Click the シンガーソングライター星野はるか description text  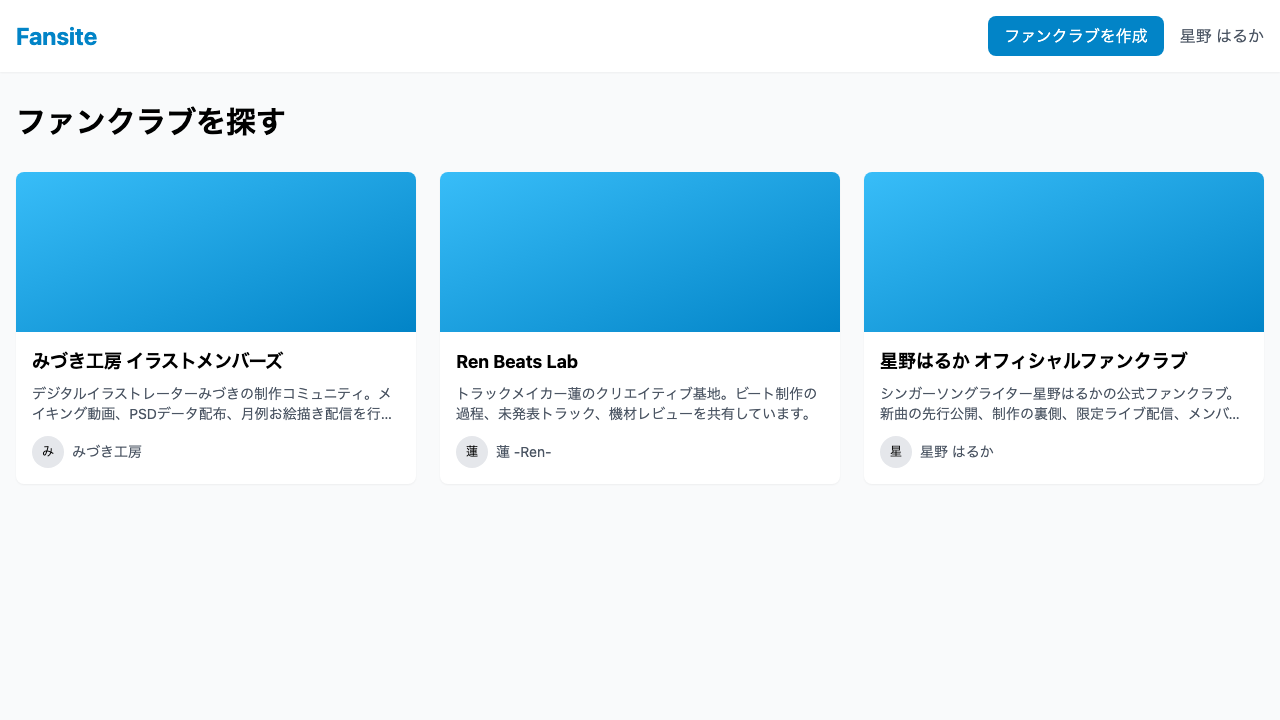coord(1060,403)
